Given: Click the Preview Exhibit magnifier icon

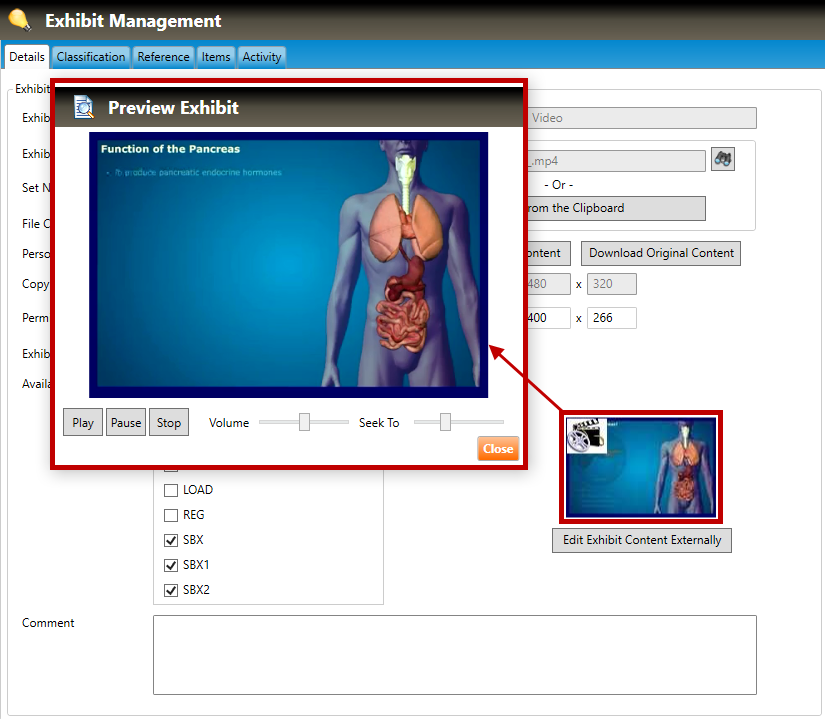Looking at the screenshot, I should [85, 107].
